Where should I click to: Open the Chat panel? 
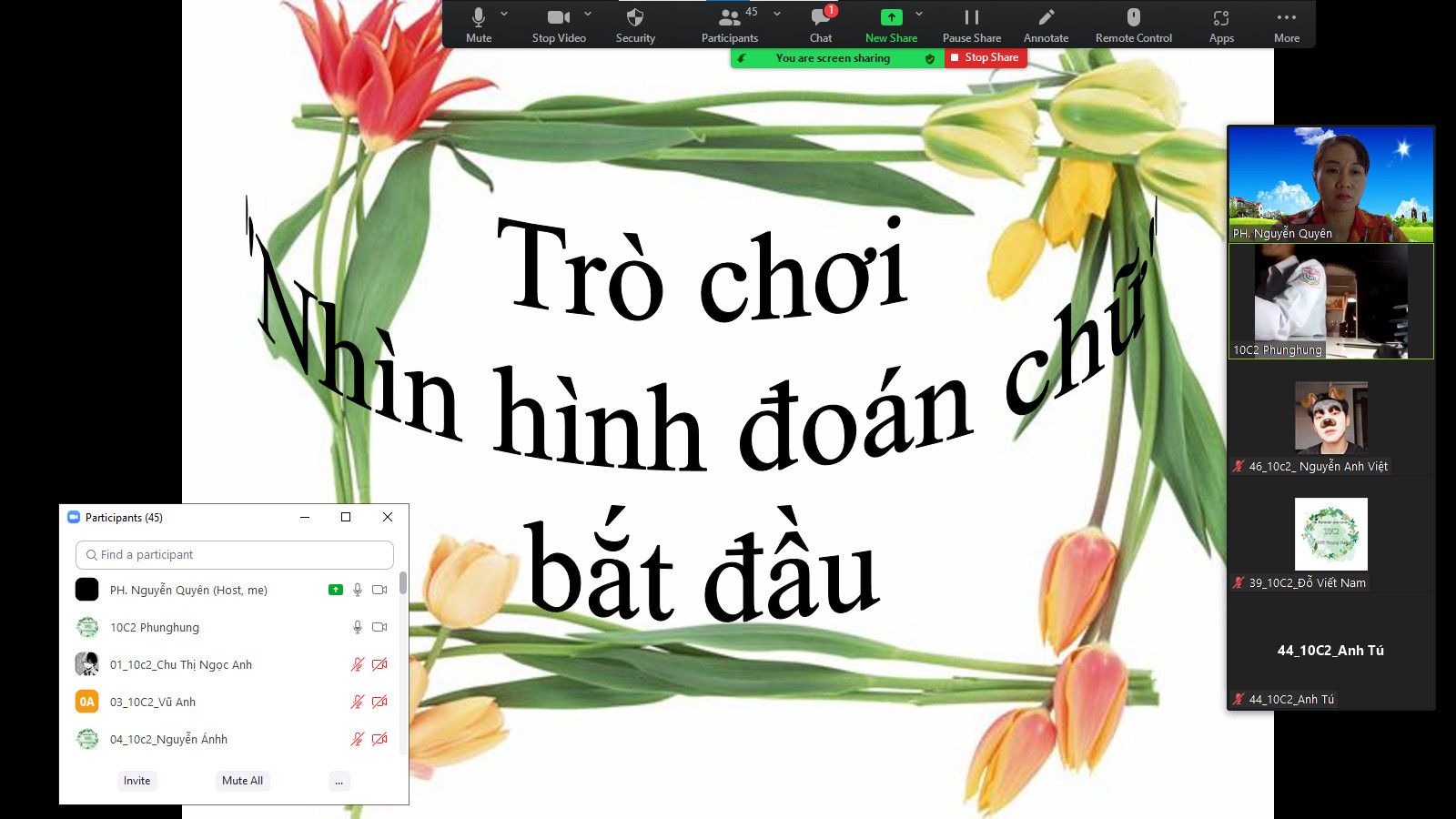coord(821,25)
